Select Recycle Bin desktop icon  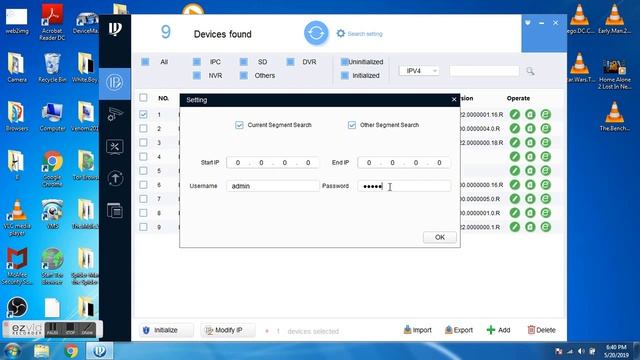coord(52,68)
